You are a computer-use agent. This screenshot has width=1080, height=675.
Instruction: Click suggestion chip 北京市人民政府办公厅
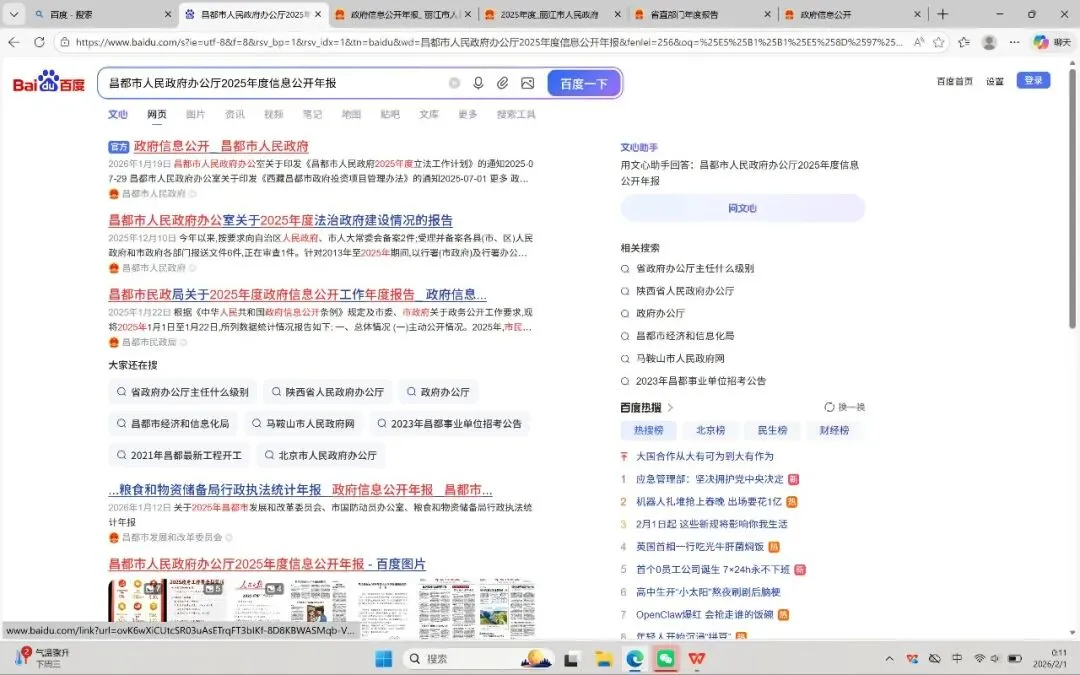pos(320,455)
